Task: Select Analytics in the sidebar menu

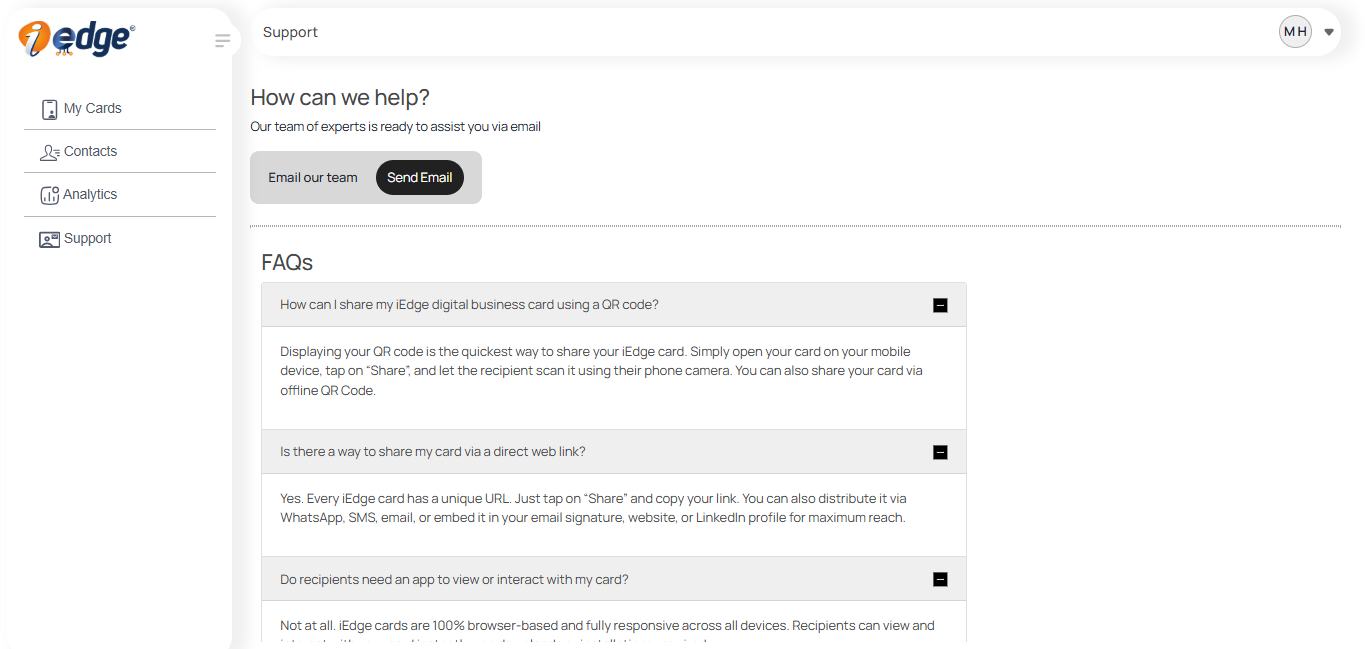Action: point(90,194)
